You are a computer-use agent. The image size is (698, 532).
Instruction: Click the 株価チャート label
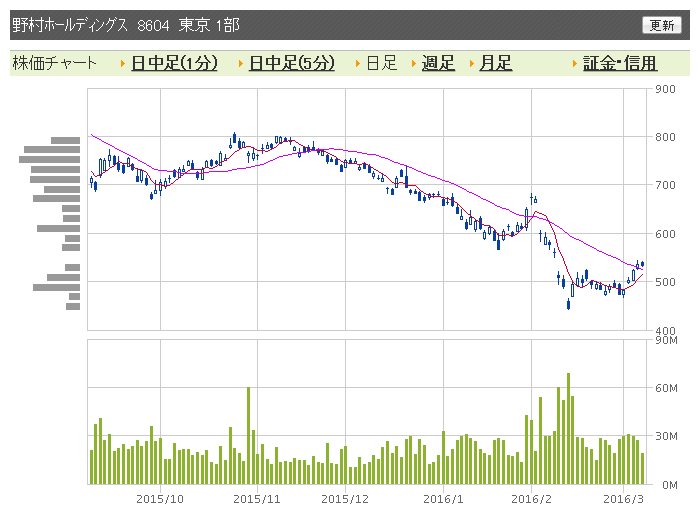coord(54,63)
